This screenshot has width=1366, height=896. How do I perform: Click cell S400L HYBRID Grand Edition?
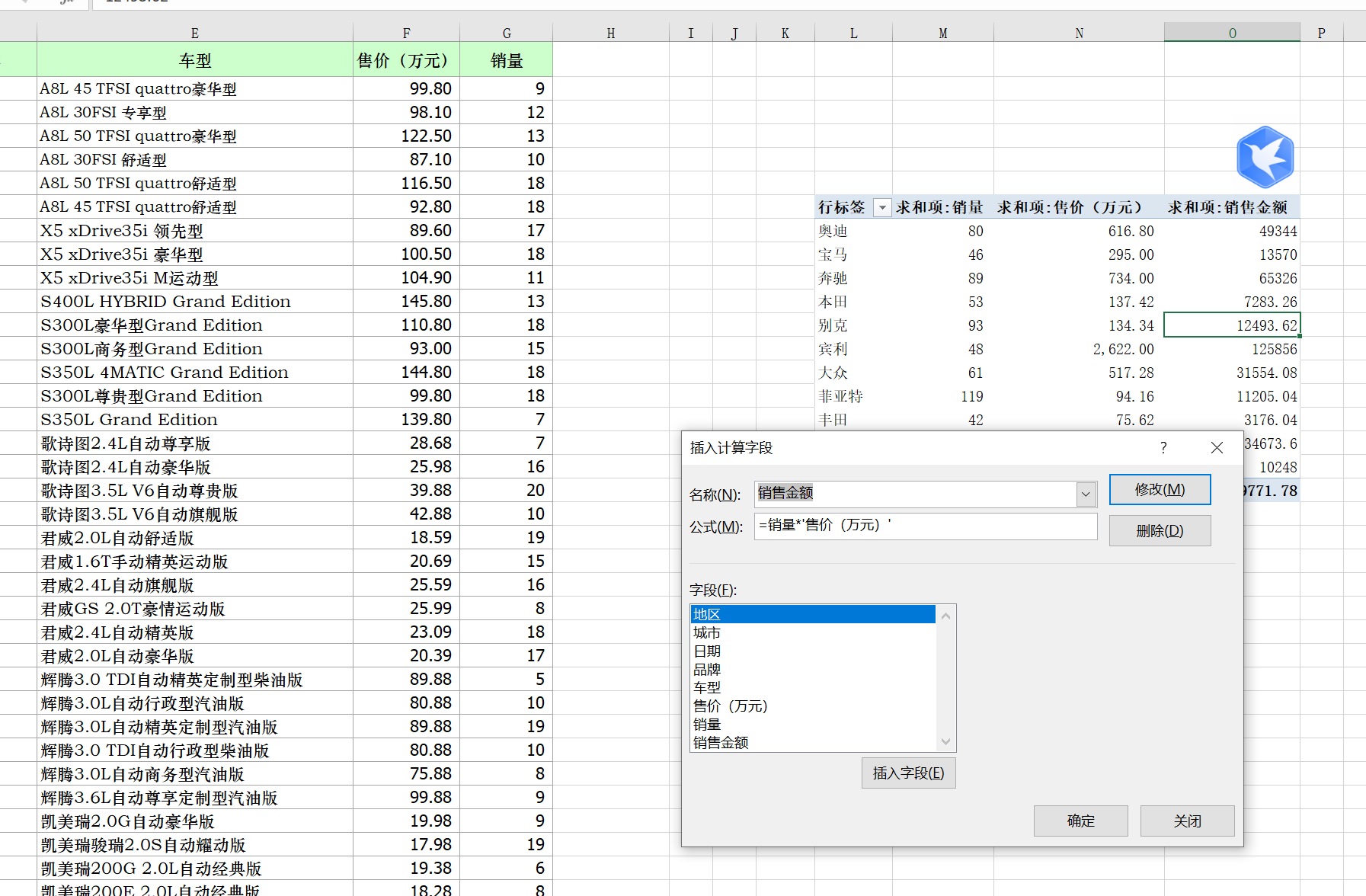[x=195, y=301]
